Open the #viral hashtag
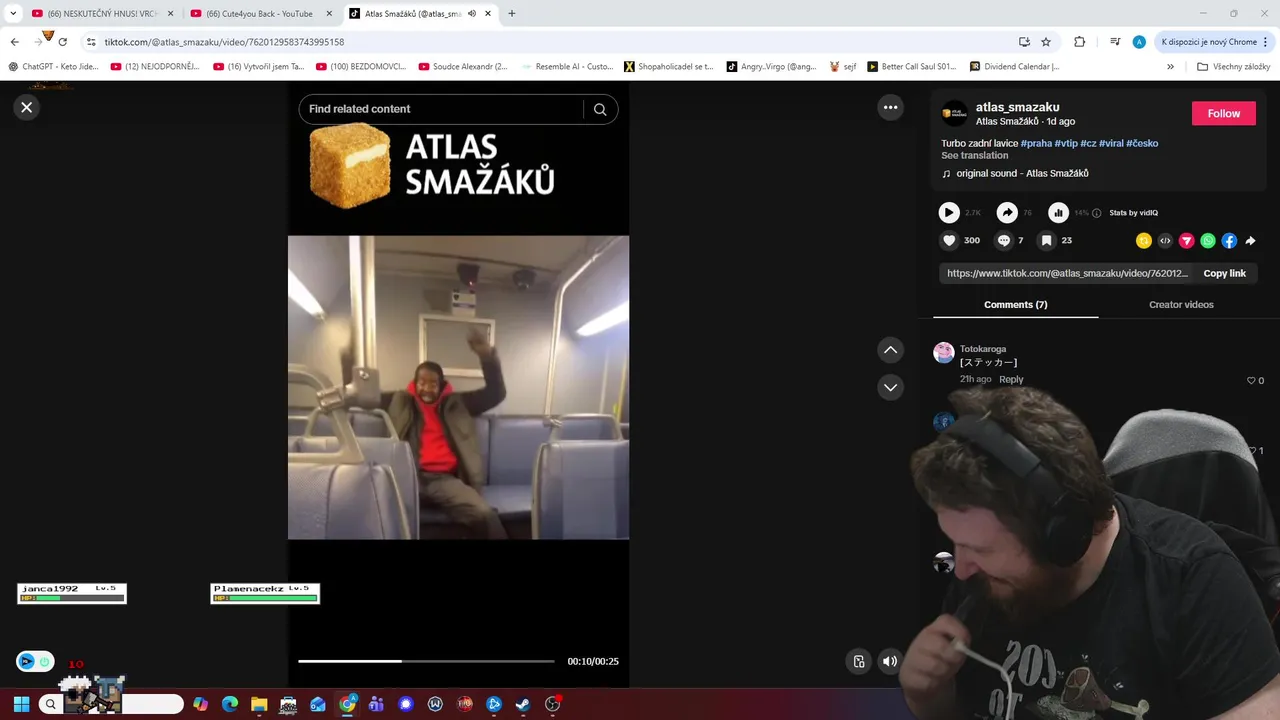This screenshot has height=720, width=1280. 1111,143
